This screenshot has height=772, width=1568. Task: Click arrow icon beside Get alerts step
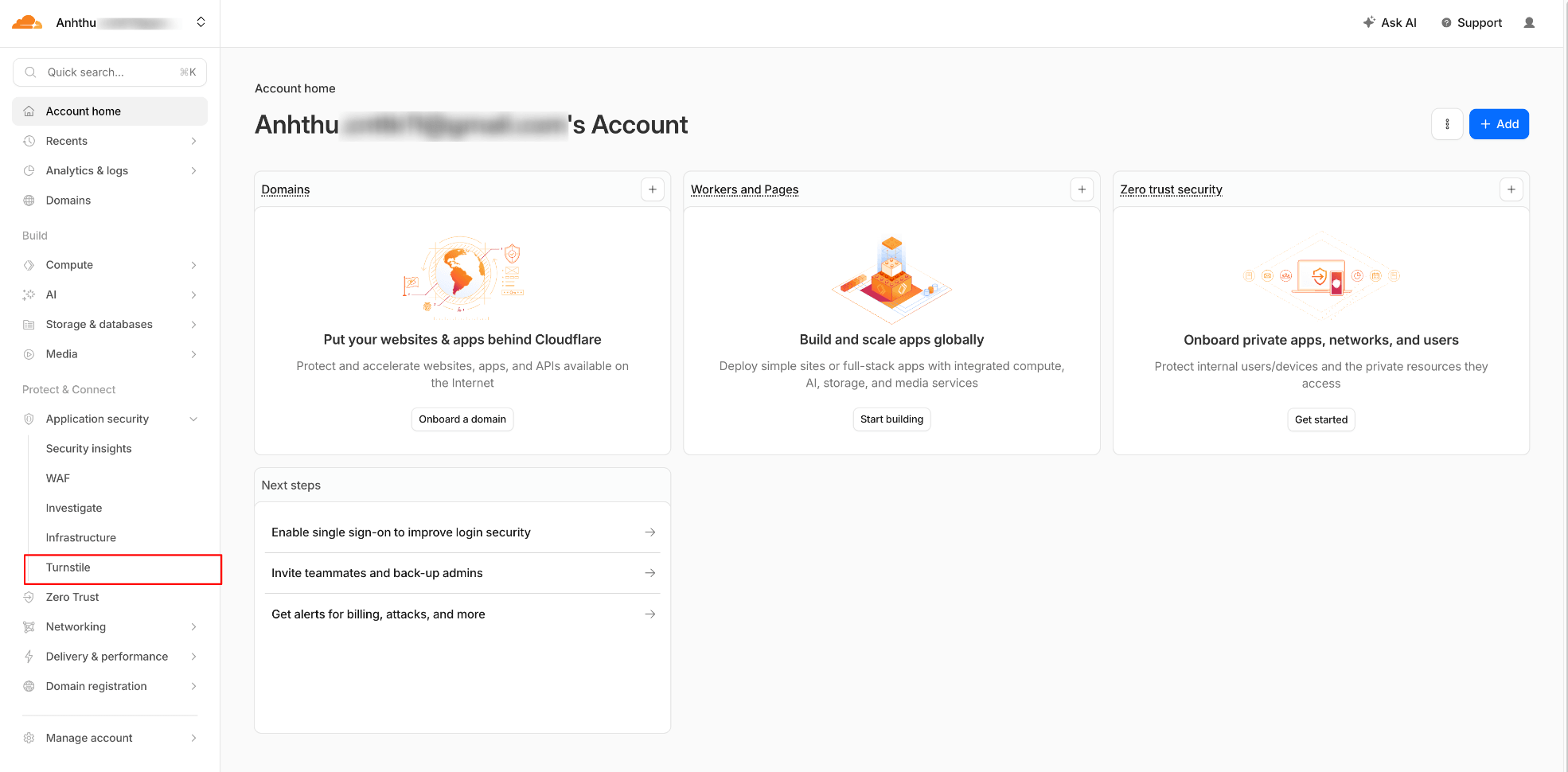point(650,614)
